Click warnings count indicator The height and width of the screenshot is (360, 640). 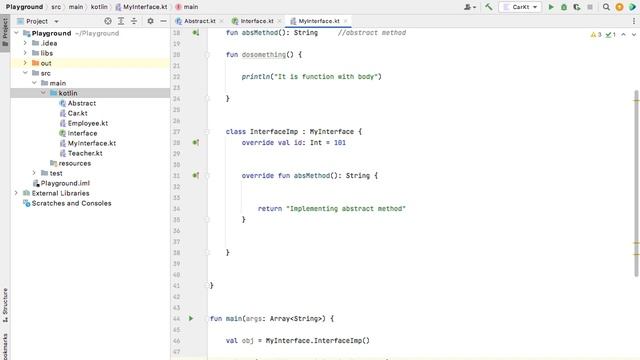click(596, 35)
